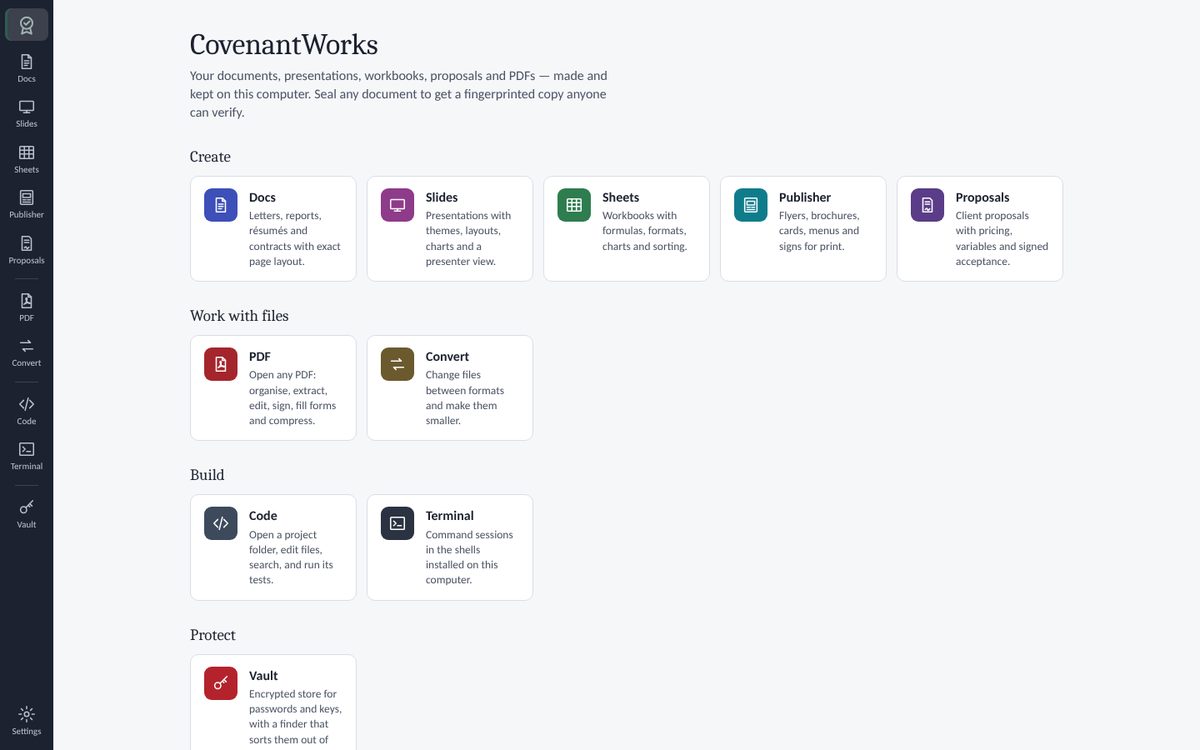Click the Vault card title
The height and width of the screenshot is (750, 1200).
263,675
